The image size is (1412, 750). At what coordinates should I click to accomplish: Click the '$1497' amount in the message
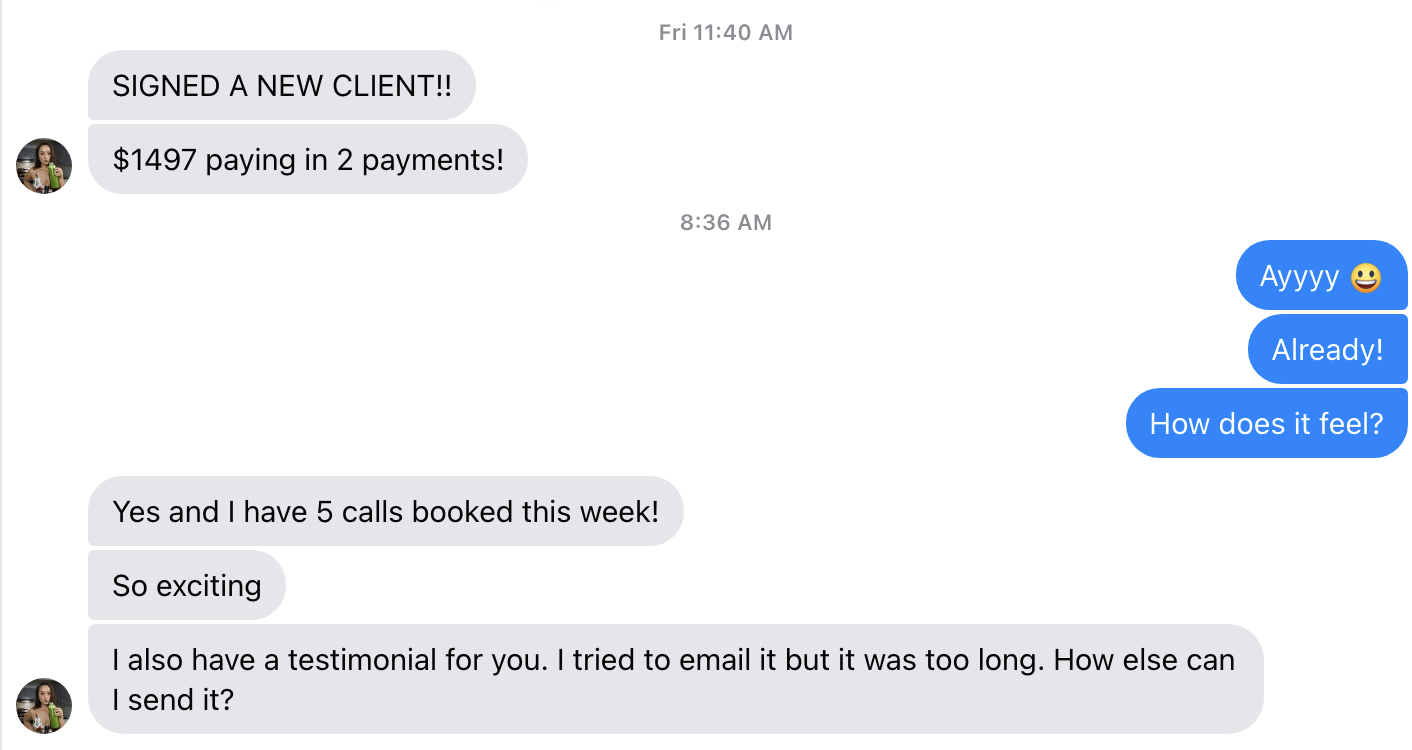click(x=155, y=160)
